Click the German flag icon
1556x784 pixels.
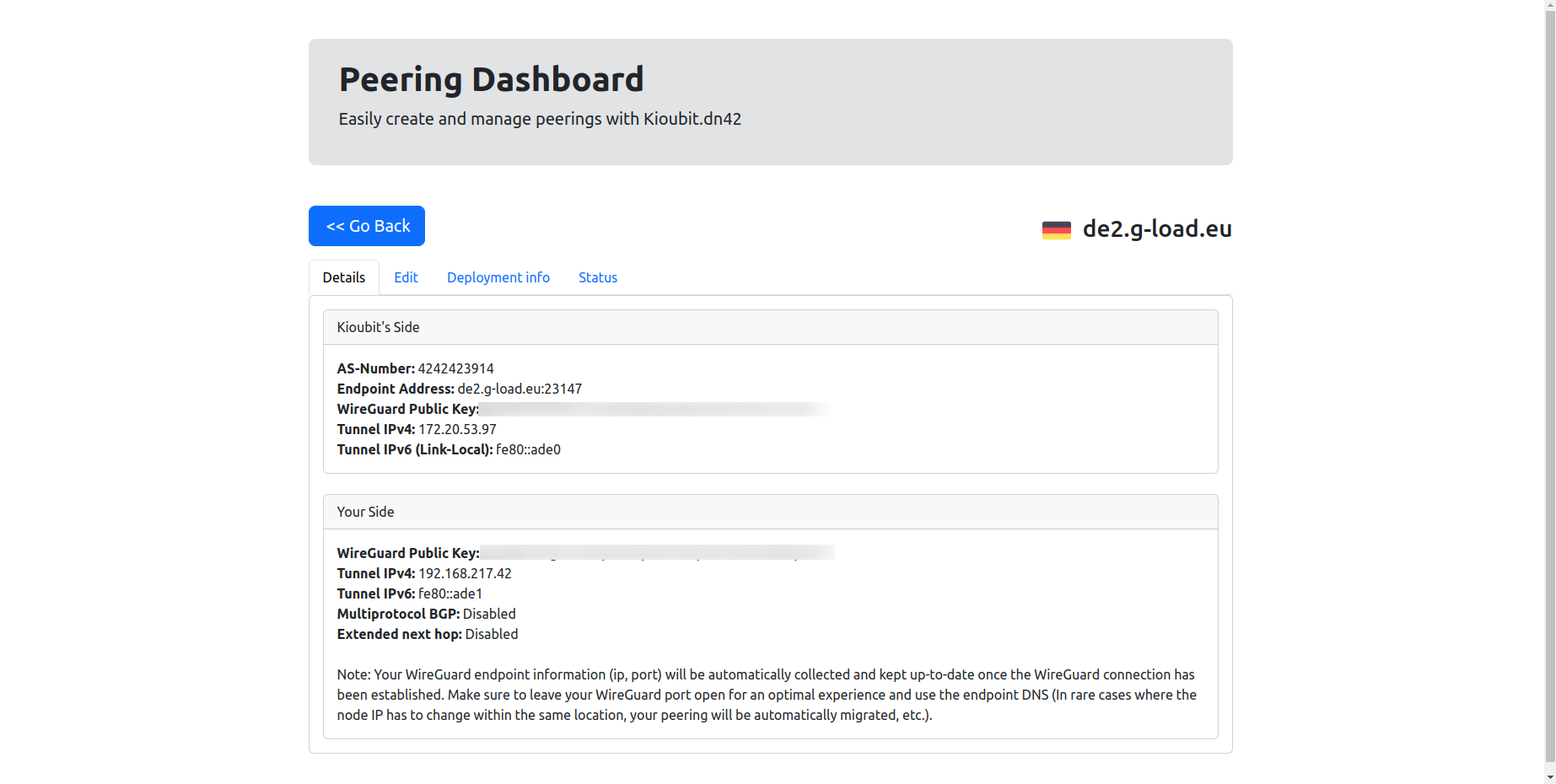click(1056, 229)
